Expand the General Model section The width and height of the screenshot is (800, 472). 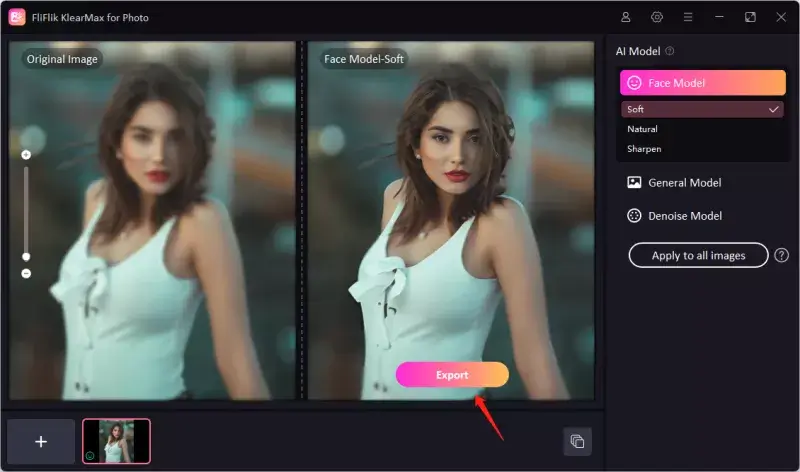coord(685,183)
